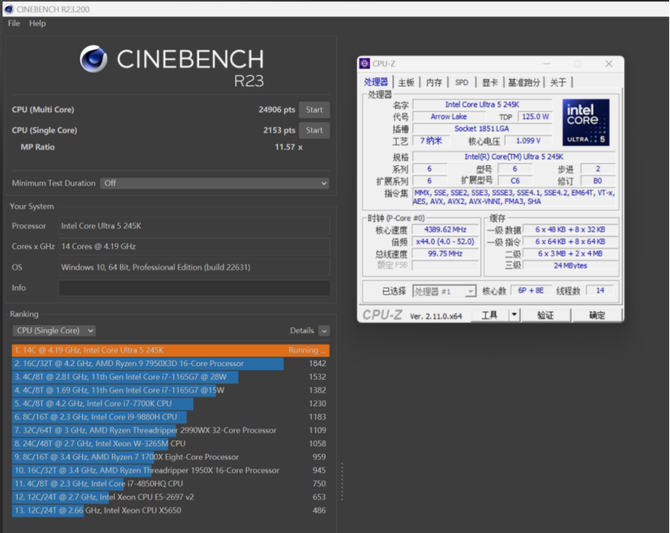Click the 1.099 V core voltage value
The image size is (670, 533).
pyautogui.click(x=528, y=141)
